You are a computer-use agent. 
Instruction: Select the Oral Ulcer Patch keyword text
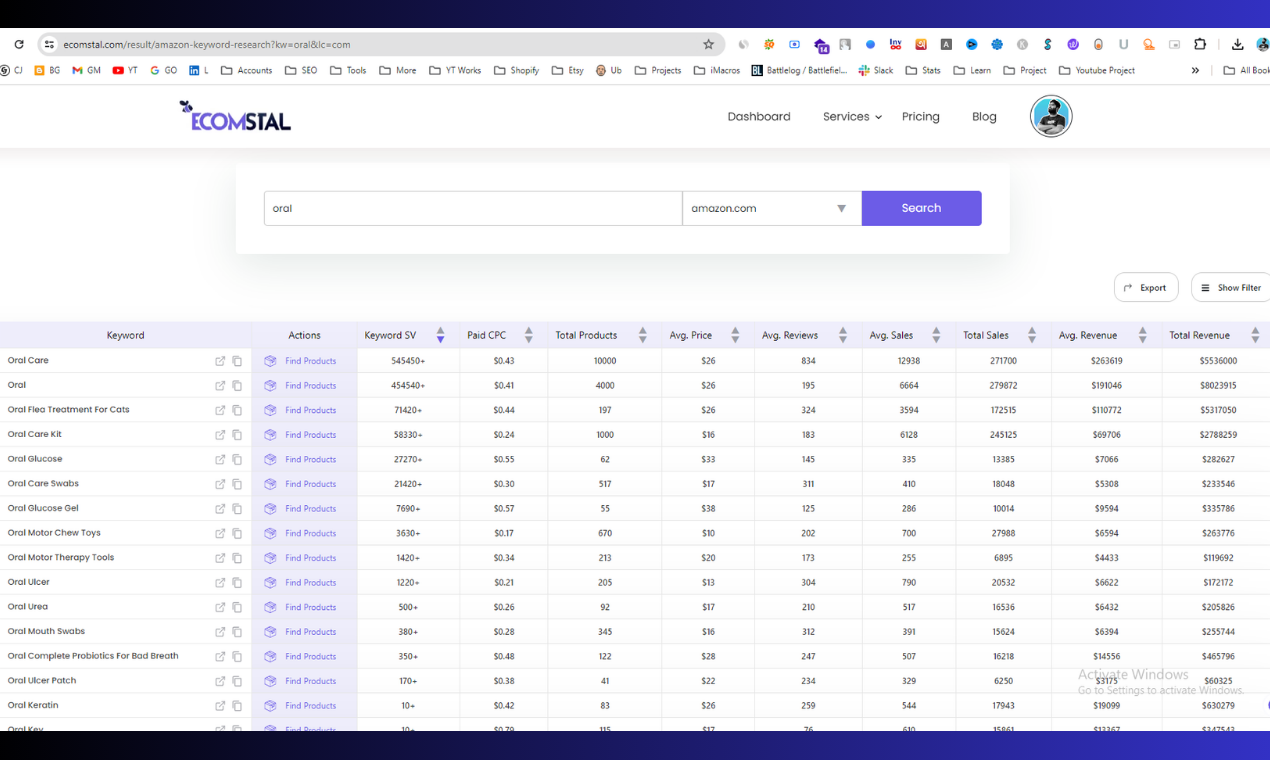pos(42,681)
